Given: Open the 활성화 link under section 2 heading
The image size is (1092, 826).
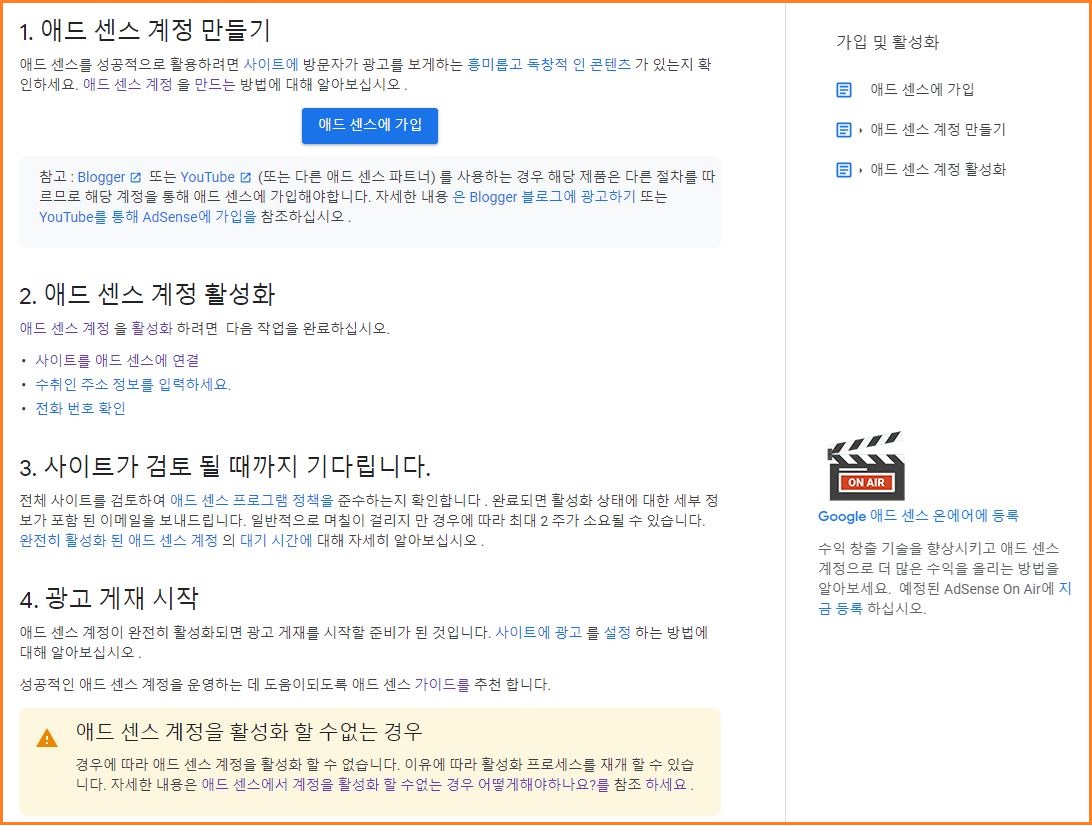Looking at the screenshot, I should coord(151,328).
